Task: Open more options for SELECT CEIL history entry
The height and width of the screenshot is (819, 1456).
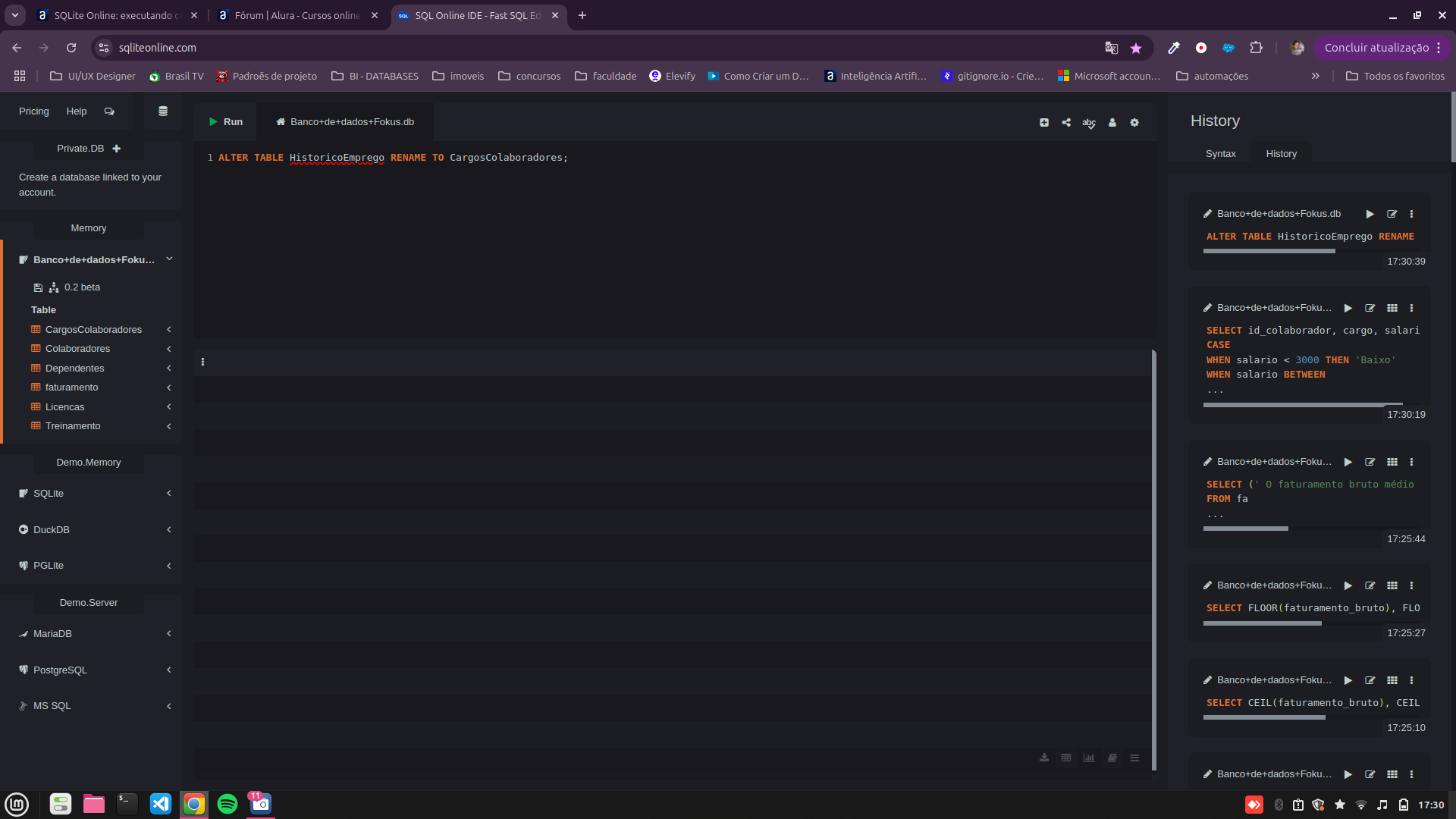Action: pyautogui.click(x=1411, y=680)
